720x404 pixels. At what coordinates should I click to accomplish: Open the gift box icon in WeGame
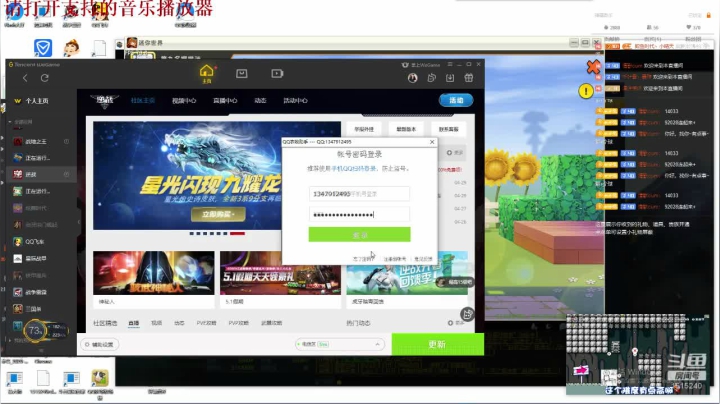point(469,78)
